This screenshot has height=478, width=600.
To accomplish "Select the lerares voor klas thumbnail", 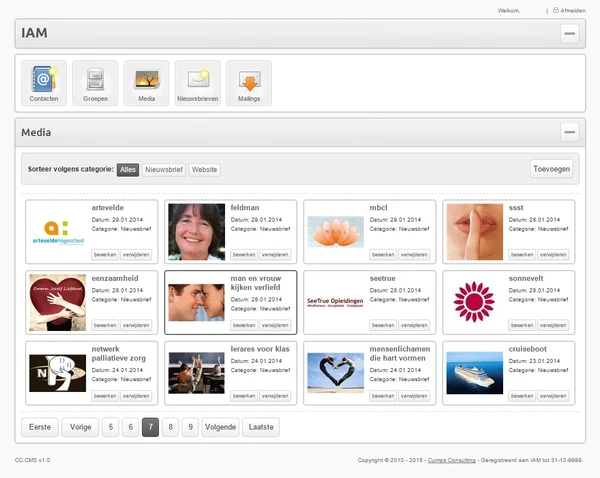I will (197, 373).
